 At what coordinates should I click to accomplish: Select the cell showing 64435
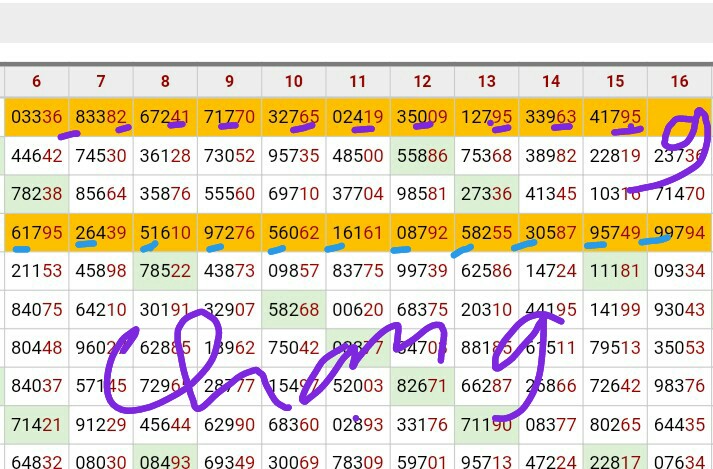(680, 425)
